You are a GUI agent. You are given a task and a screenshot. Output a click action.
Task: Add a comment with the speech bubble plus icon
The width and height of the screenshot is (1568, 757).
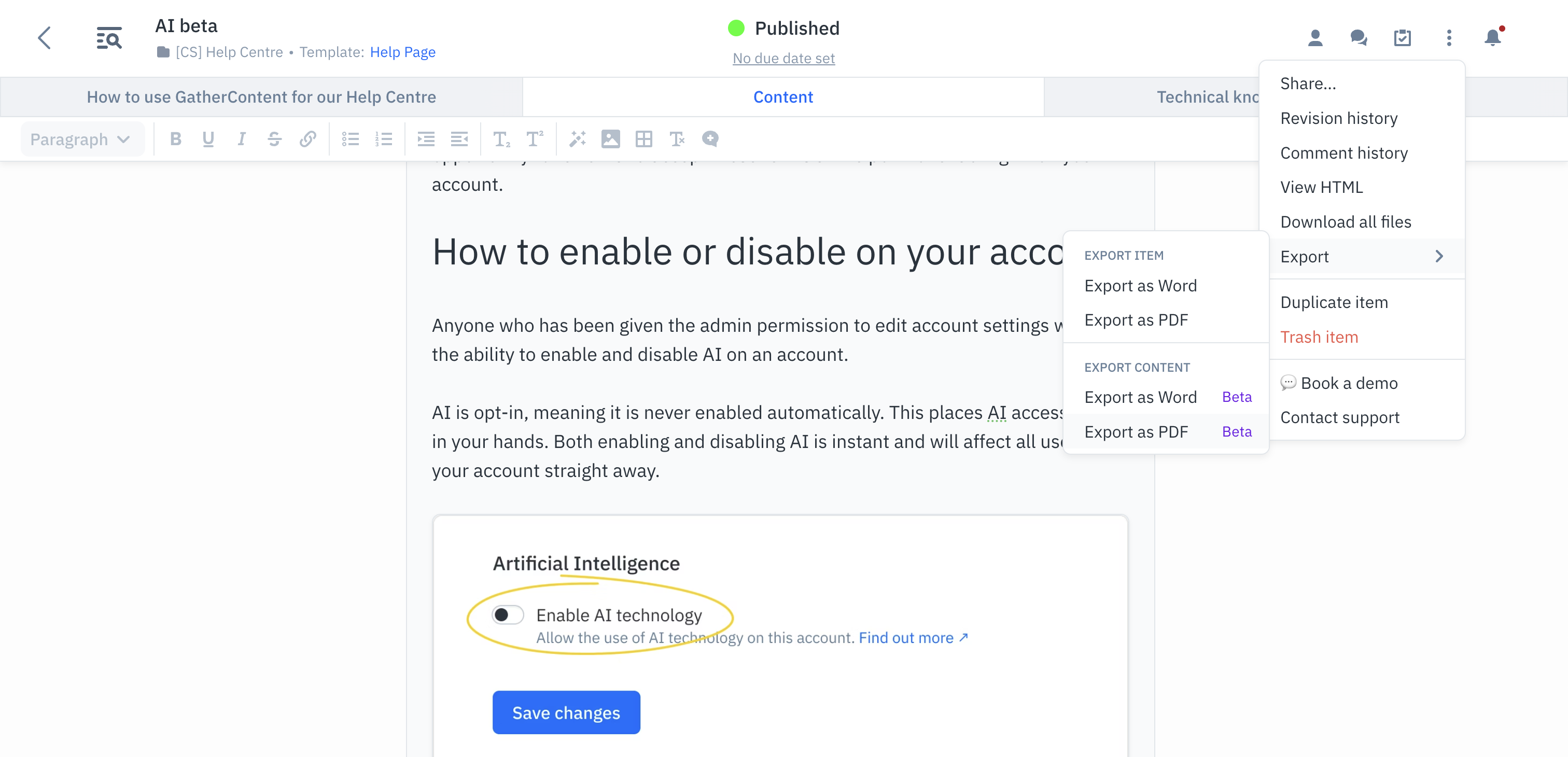tap(710, 139)
